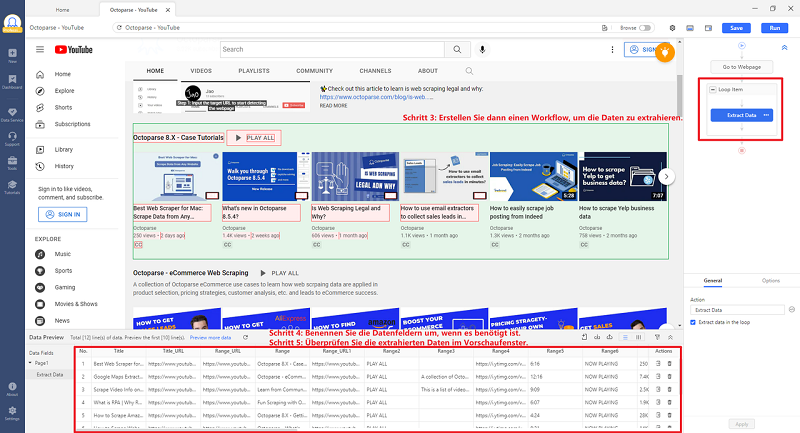Open the CHANNELS channel tab
The height and width of the screenshot is (433, 800).
coord(375,71)
